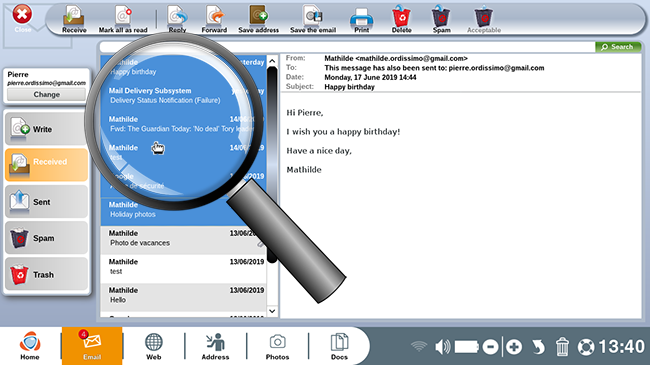
Task: Click the green Search button
Action: (x=618, y=47)
